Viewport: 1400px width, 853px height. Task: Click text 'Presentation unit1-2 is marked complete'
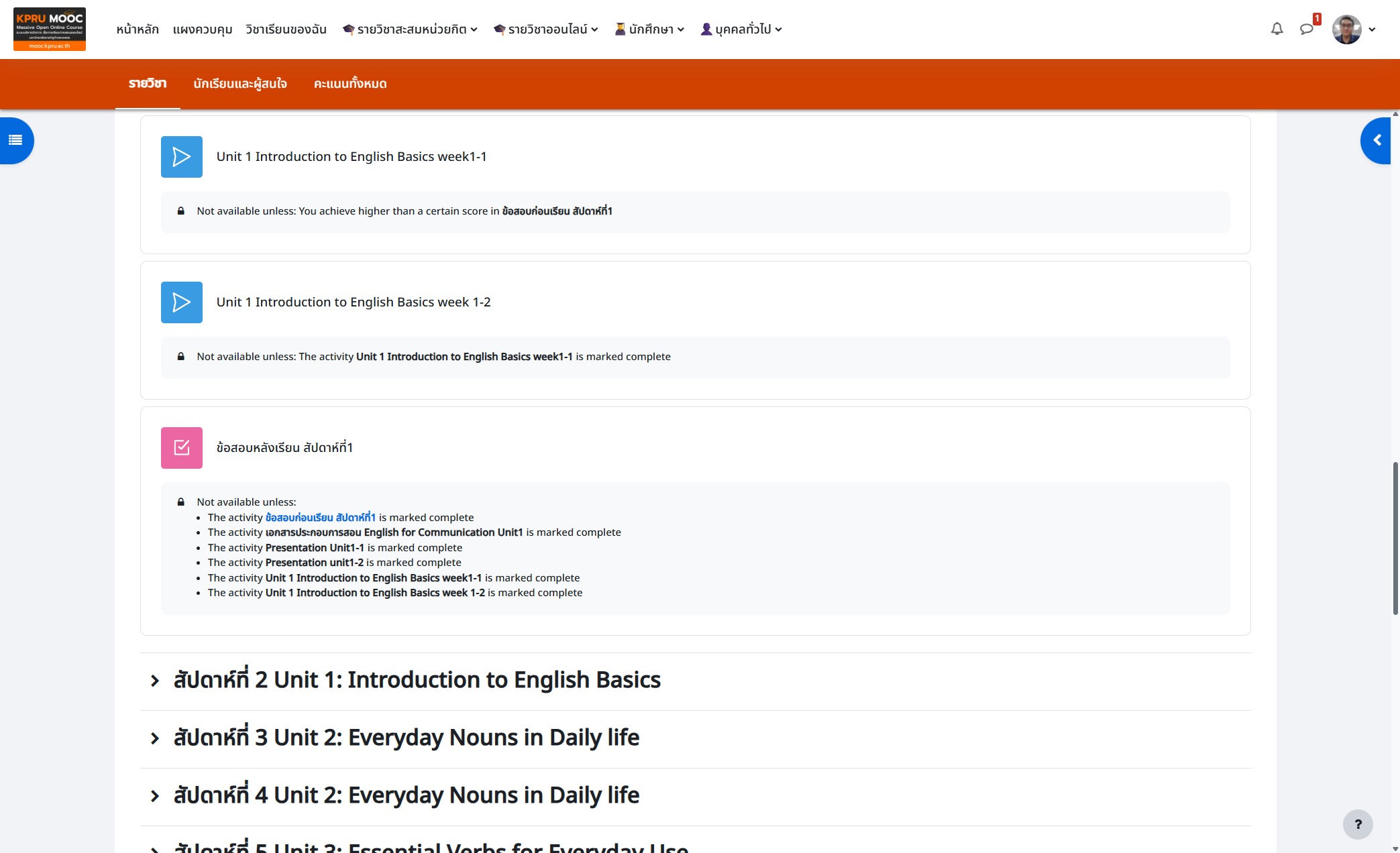tap(363, 563)
